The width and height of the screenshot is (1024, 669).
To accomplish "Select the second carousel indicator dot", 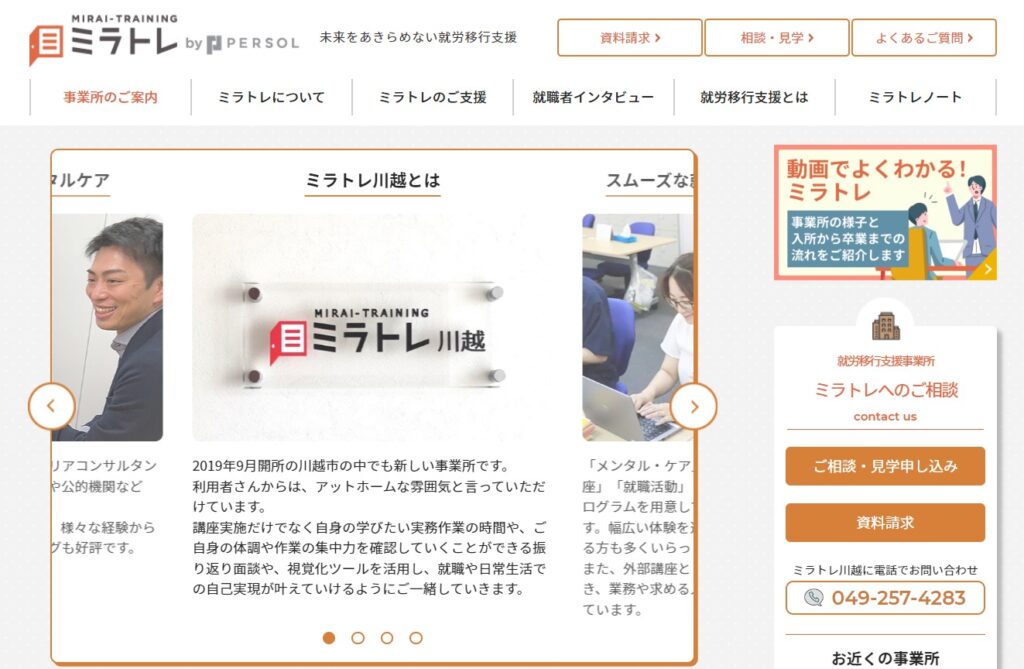I will (358, 638).
